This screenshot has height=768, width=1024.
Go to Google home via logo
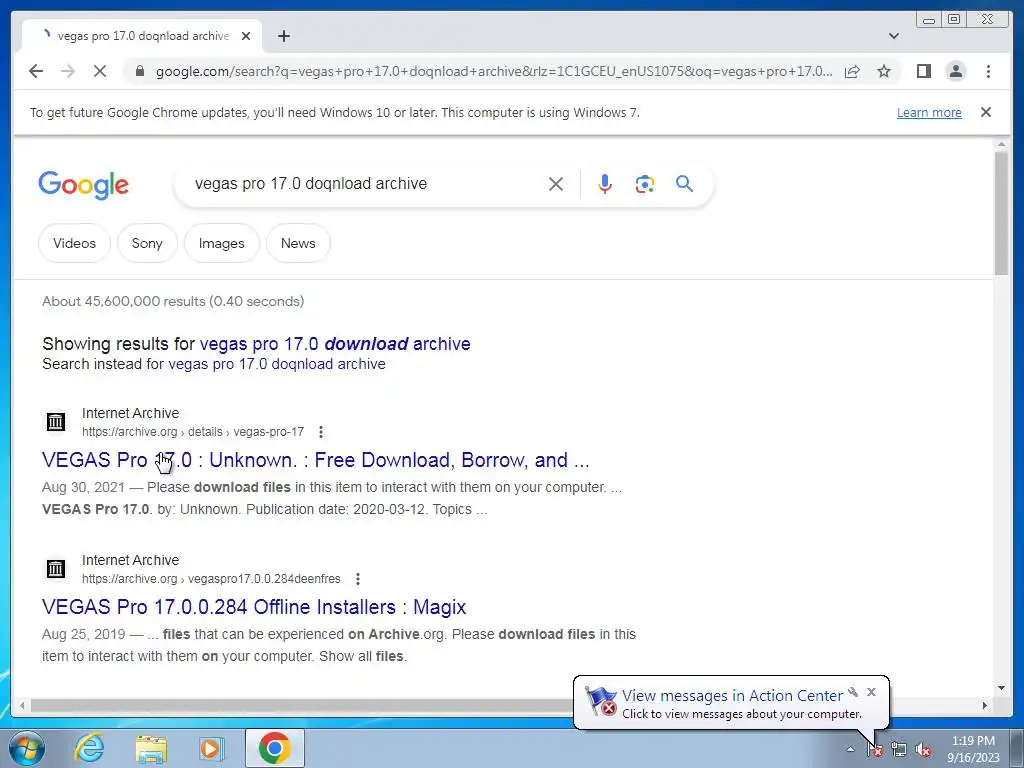[x=84, y=185]
